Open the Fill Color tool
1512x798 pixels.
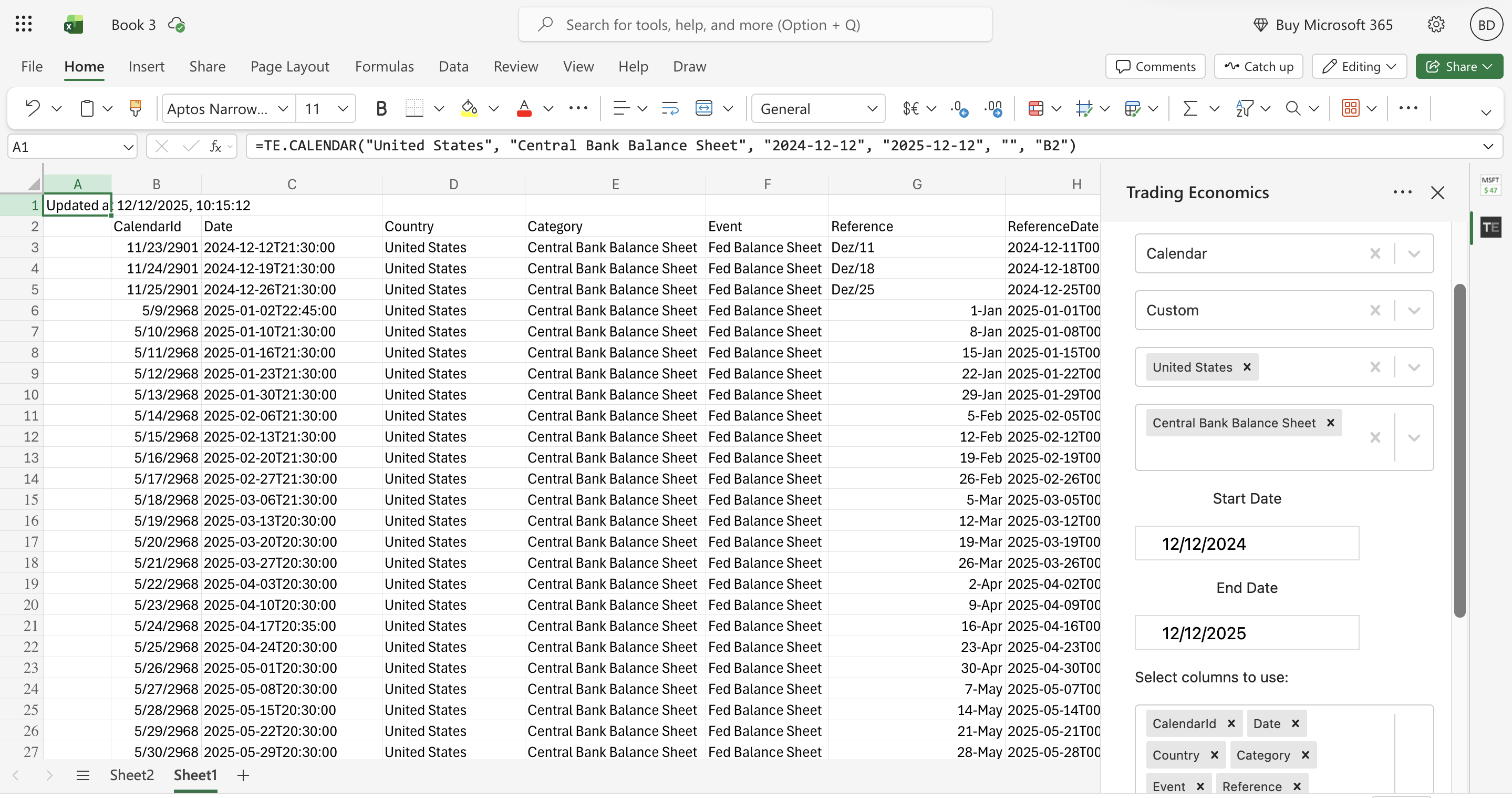[x=470, y=108]
